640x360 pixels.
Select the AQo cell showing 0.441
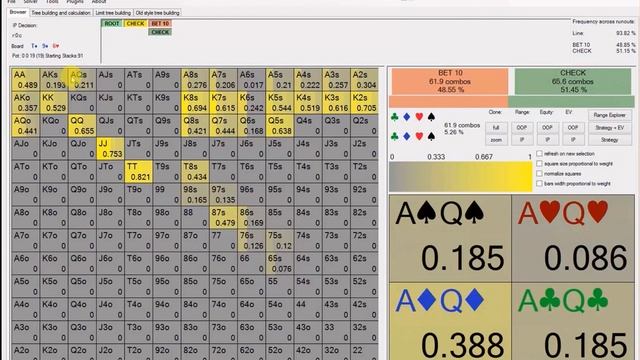click(25, 125)
